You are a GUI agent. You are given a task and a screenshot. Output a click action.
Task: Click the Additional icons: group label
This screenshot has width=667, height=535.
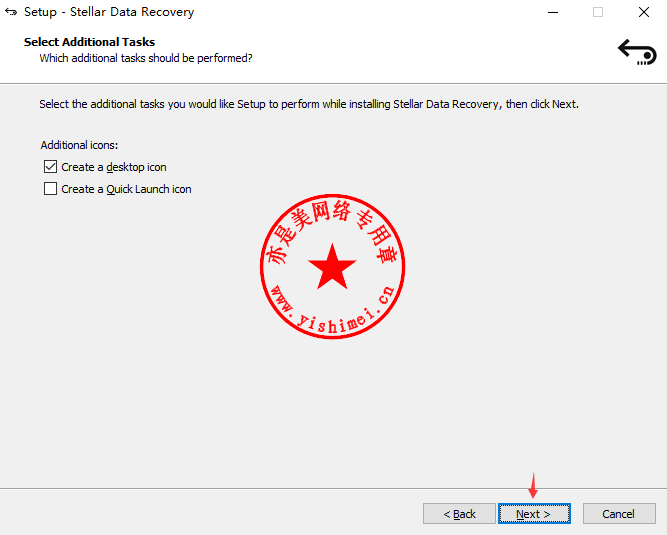tap(79, 145)
